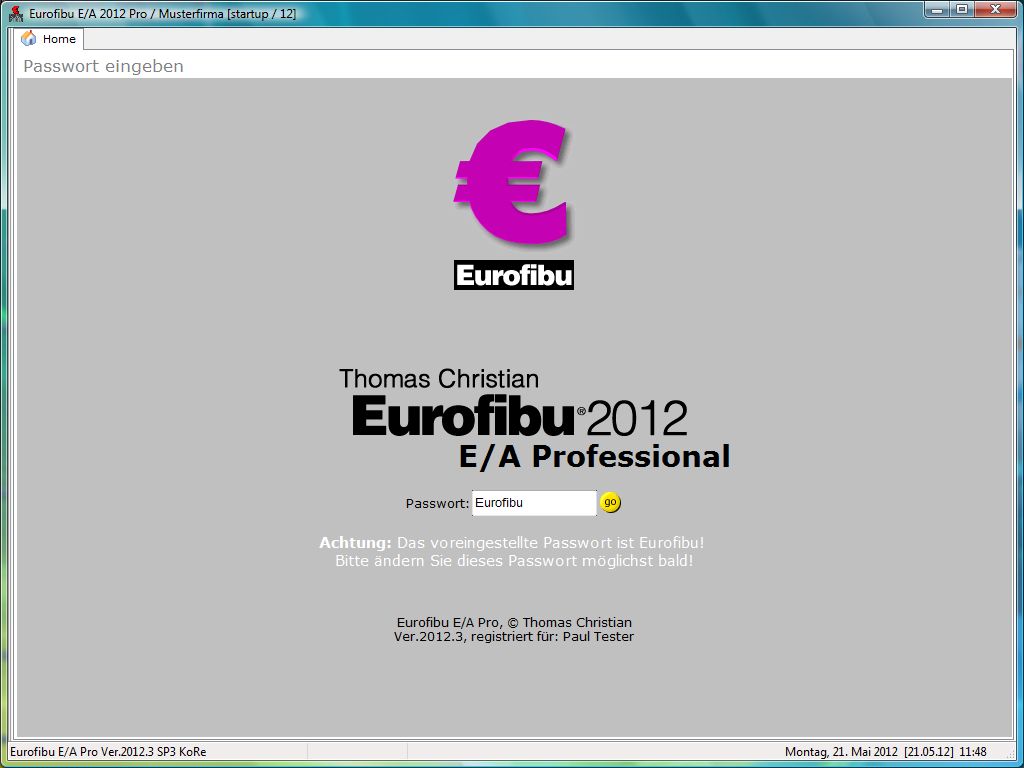Click the 'Passwort:' label
The width and height of the screenshot is (1024, 768).
437,504
